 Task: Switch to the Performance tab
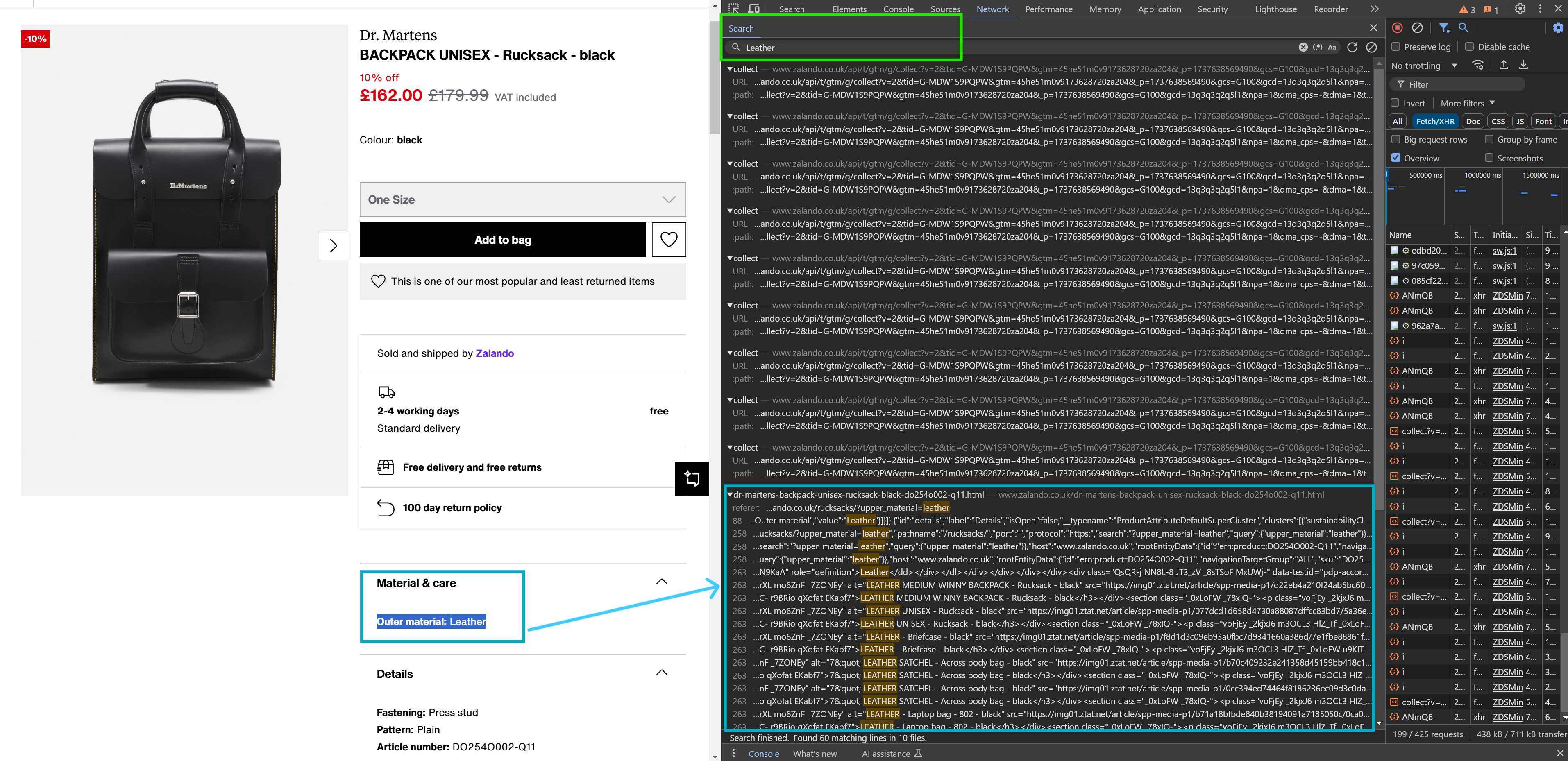pos(1049,9)
